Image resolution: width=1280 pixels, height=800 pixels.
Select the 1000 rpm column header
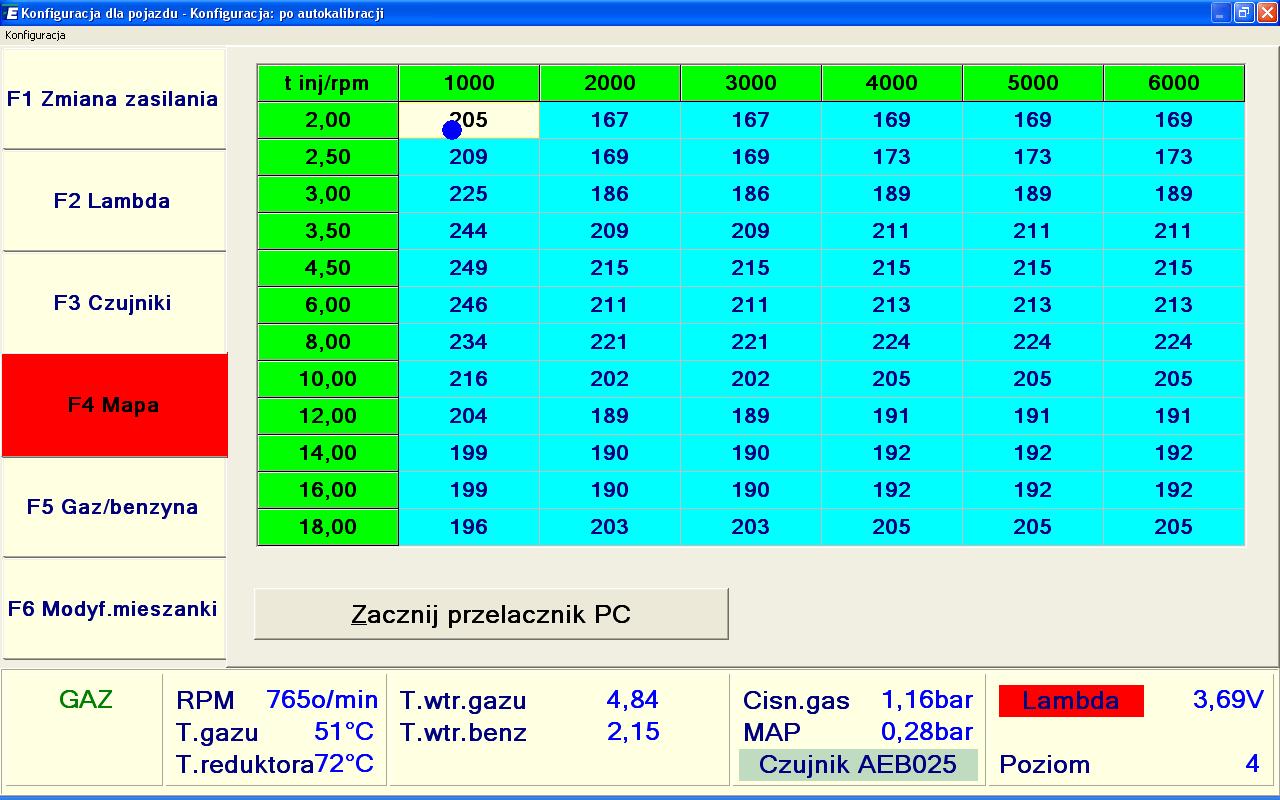[469, 83]
